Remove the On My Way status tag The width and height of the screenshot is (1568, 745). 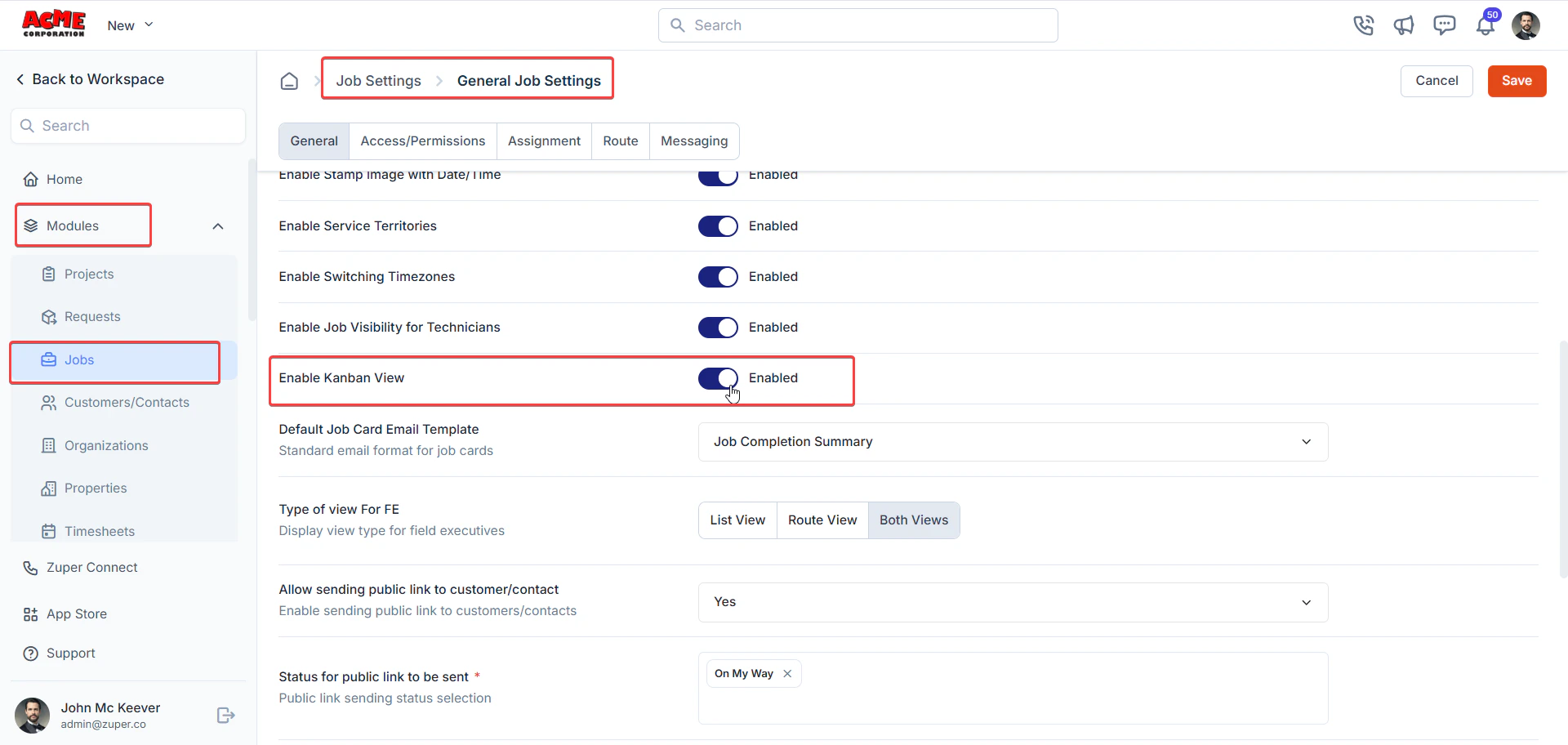[787, 674]
